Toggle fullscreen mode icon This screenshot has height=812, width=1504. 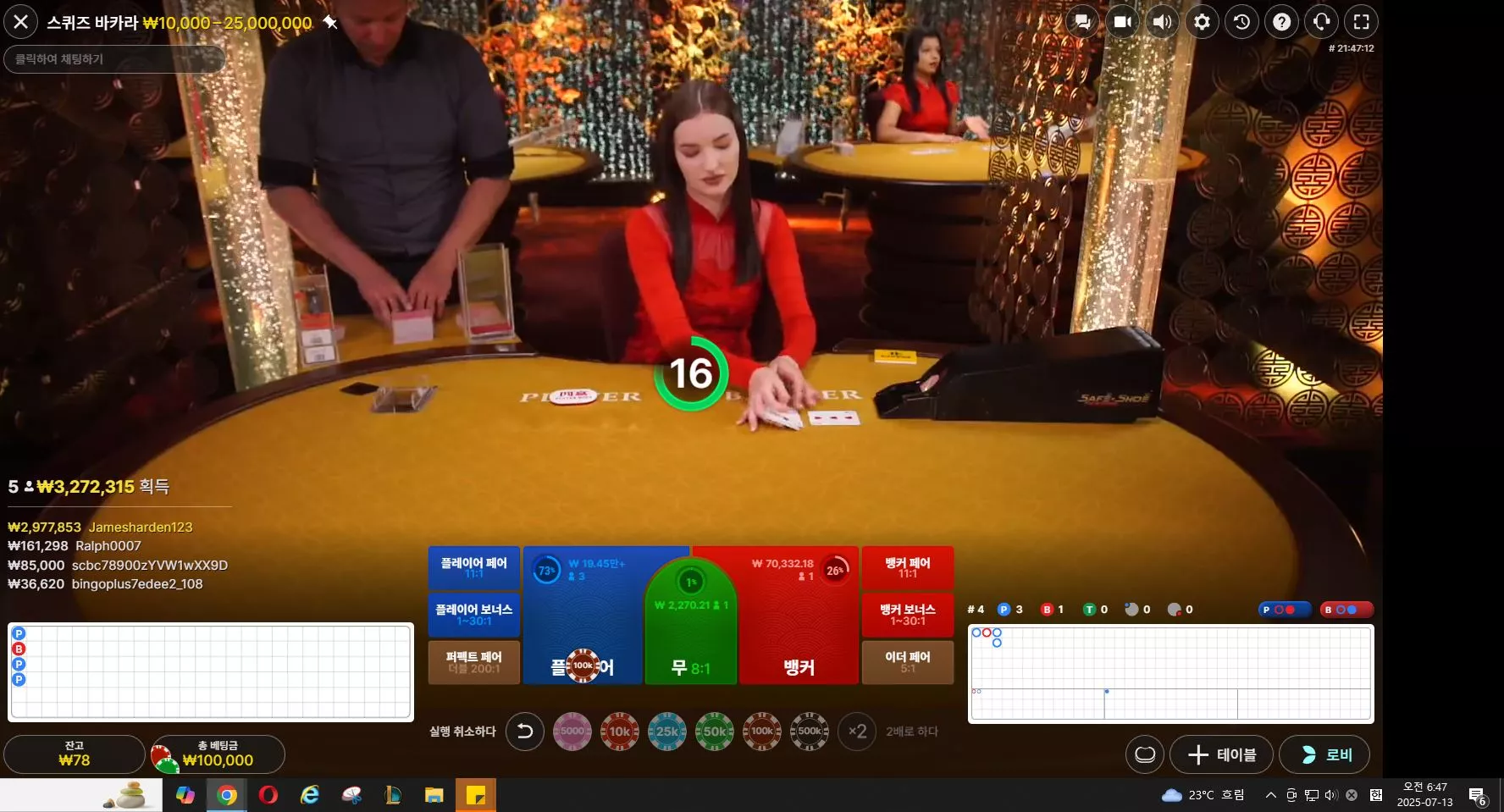(x=1361, y=22)
